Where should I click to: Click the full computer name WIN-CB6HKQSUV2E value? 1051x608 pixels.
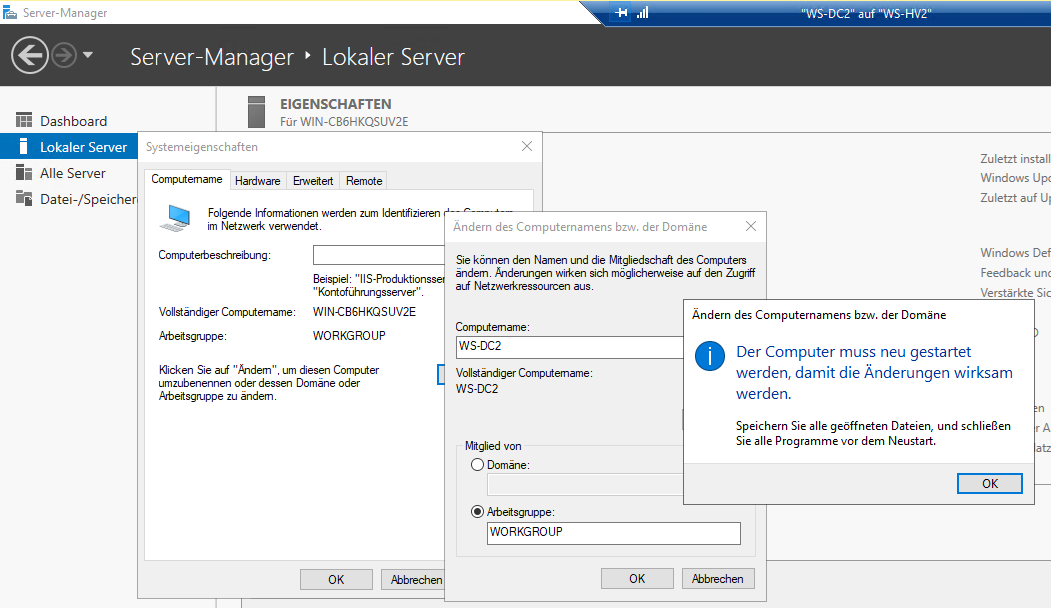364,312
